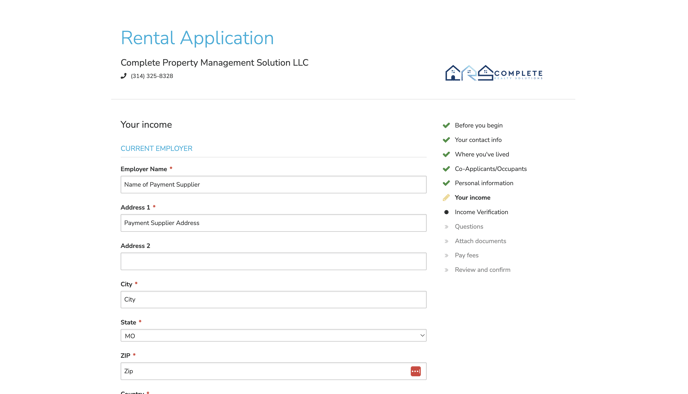Click the bullet beside Income Verification

446,212
